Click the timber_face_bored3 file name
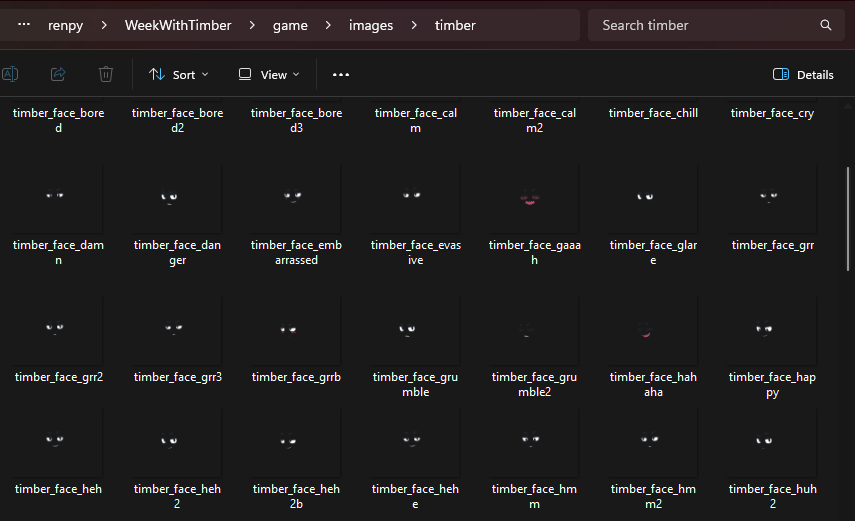This screenshot has height=521, width=855. coord(296,120)
